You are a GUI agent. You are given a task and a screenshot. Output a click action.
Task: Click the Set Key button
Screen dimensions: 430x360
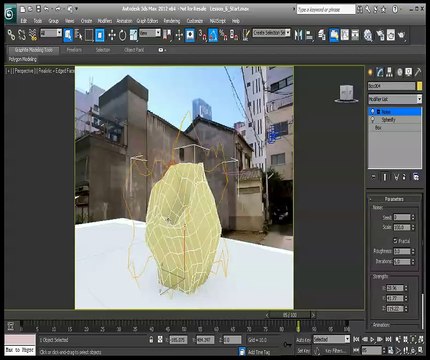point(303,350)
